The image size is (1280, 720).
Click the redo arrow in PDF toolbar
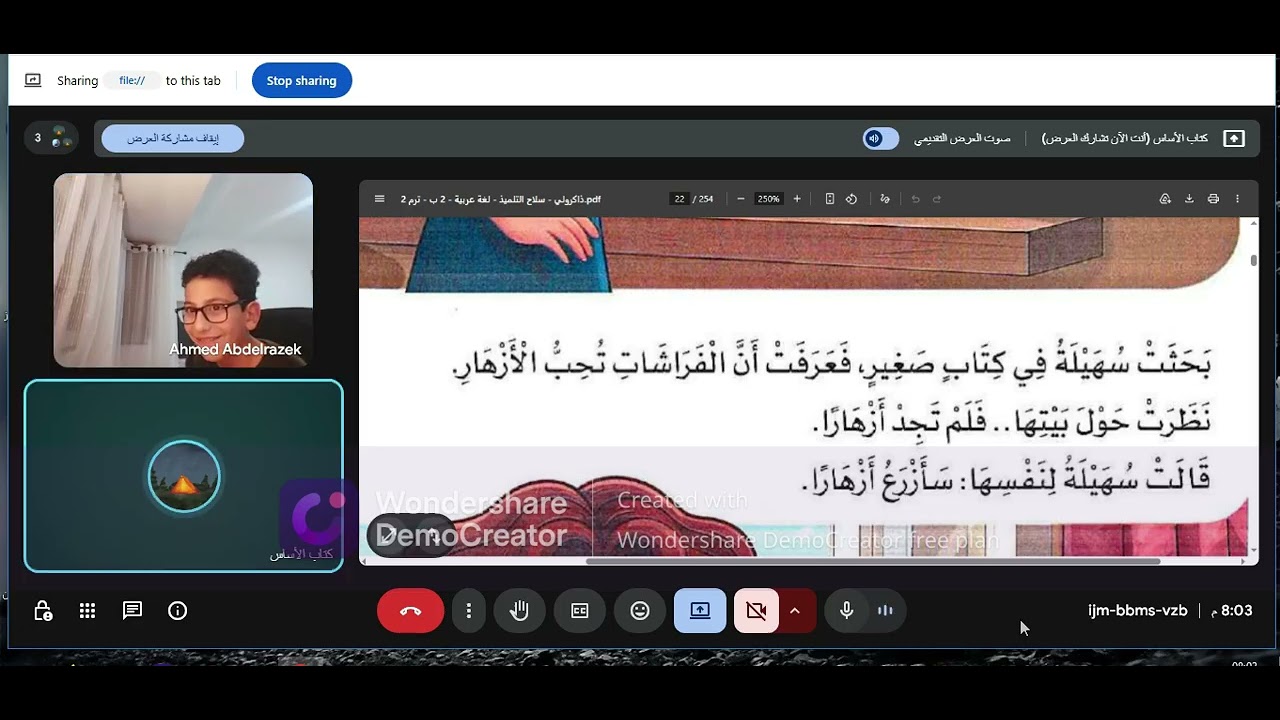(937, 199)
